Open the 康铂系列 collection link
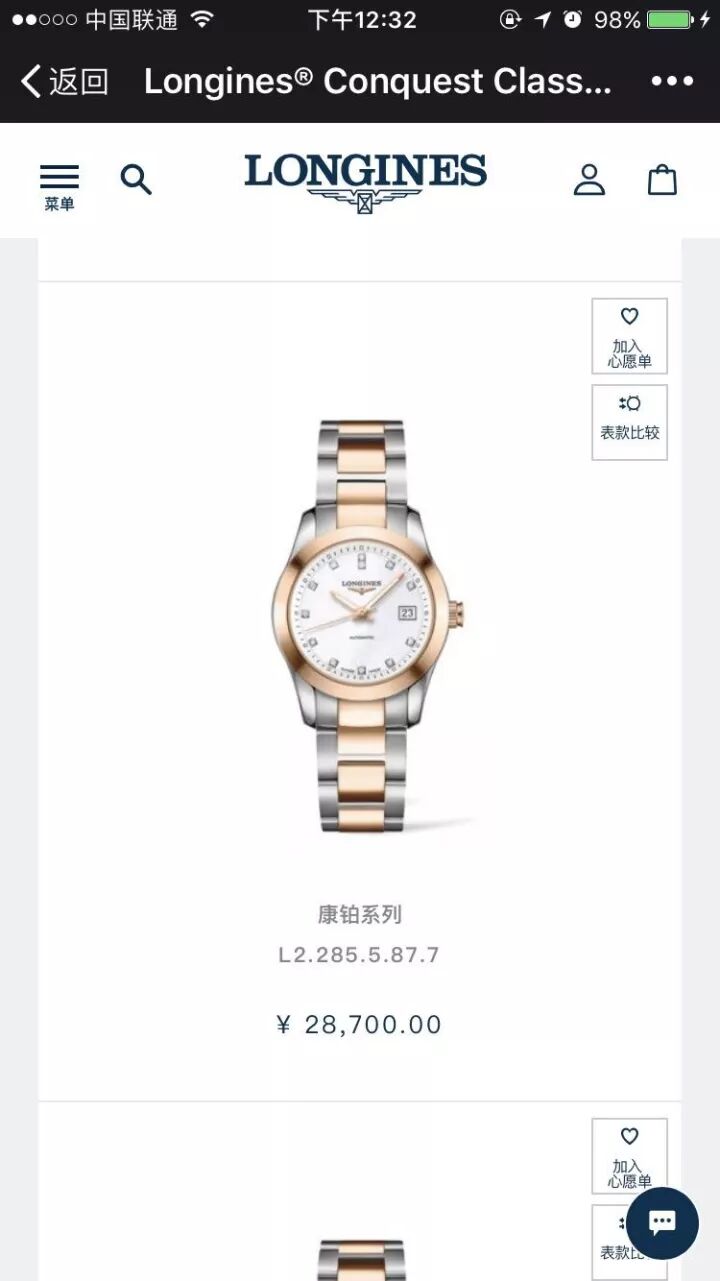 [x=360, y=914]
